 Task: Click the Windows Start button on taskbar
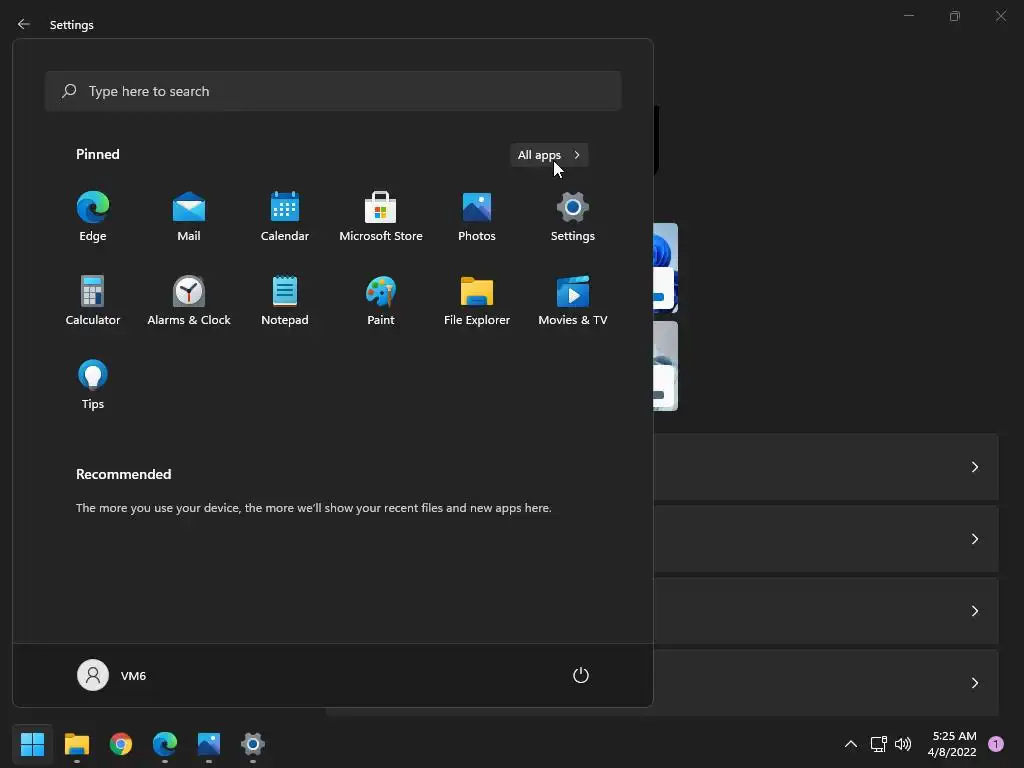[x=32, y=744]
